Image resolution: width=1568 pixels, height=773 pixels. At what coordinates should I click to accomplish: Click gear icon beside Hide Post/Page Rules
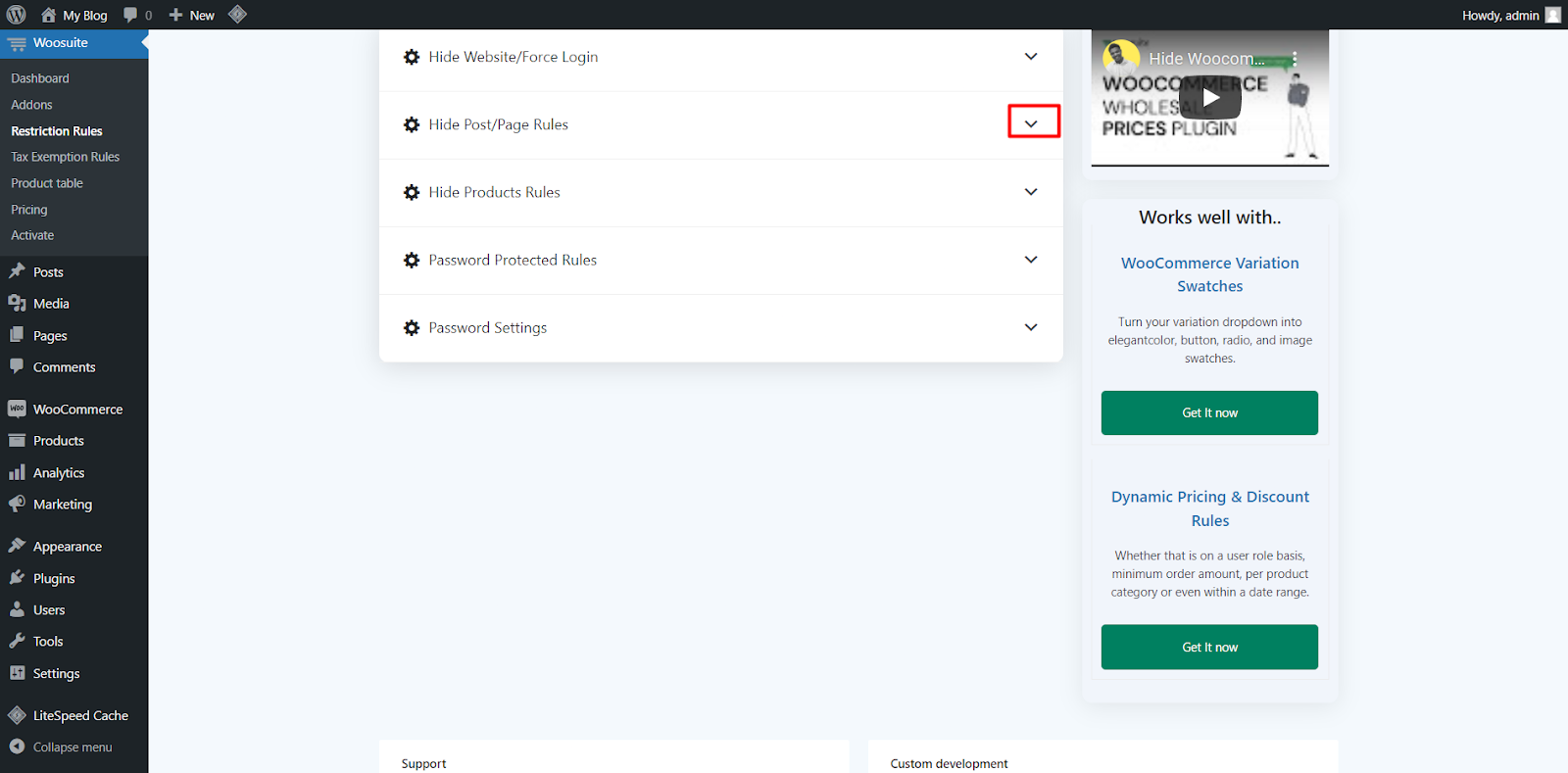tap(412, 124)
